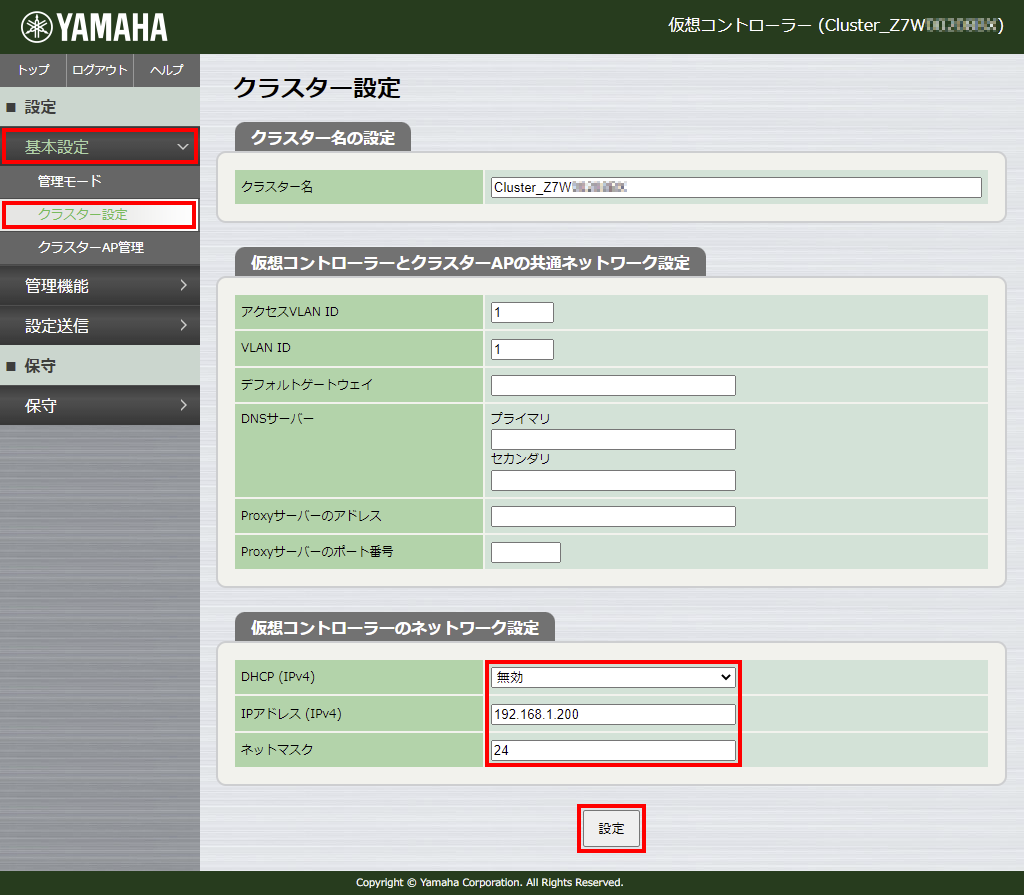Click the ログアウト link
1024x895 pixels.
point(100,70)
